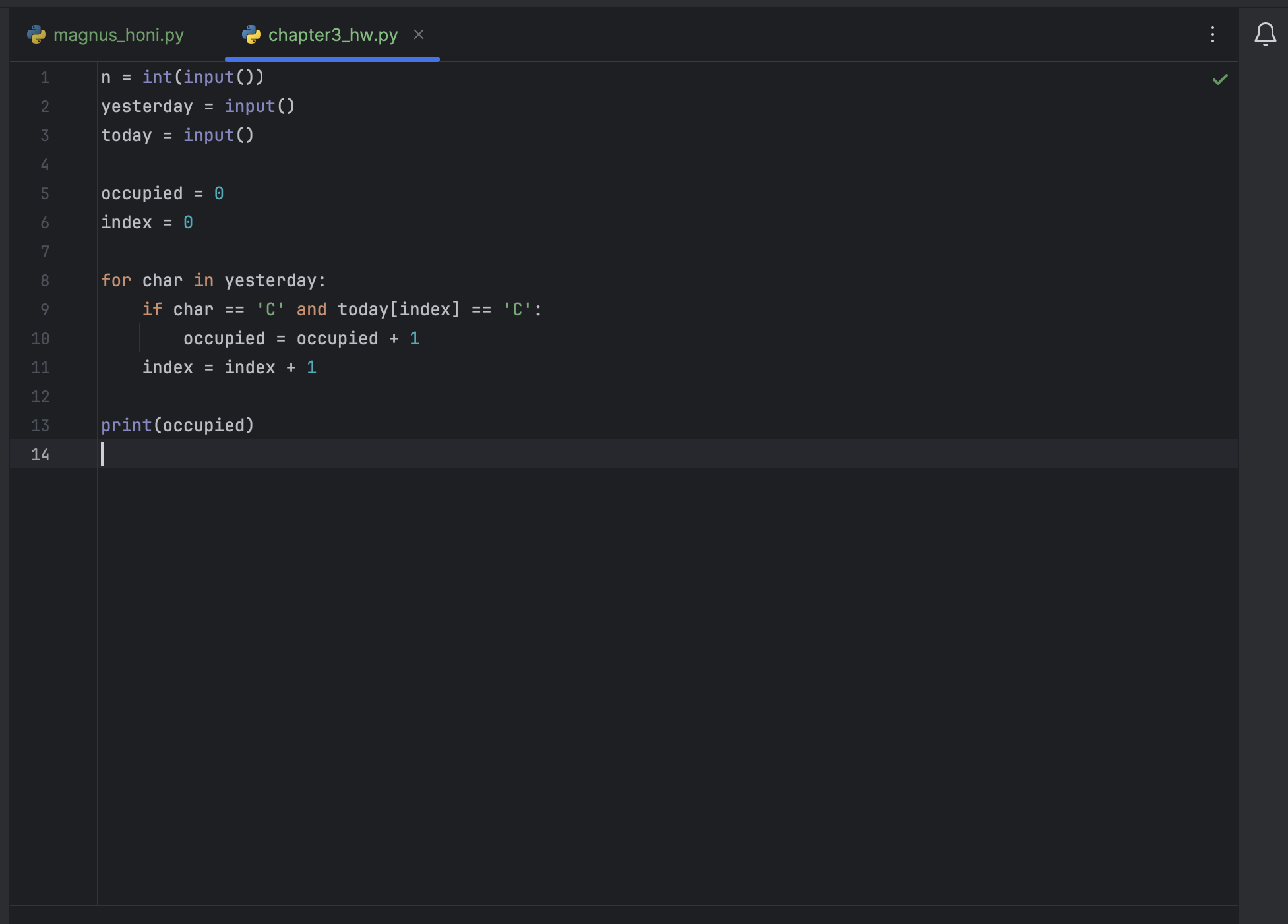The height and width of the screenshot is (924, 1288).
Task: Click the Python icon on magnus_honi.py tab
Action: point(36,34)
